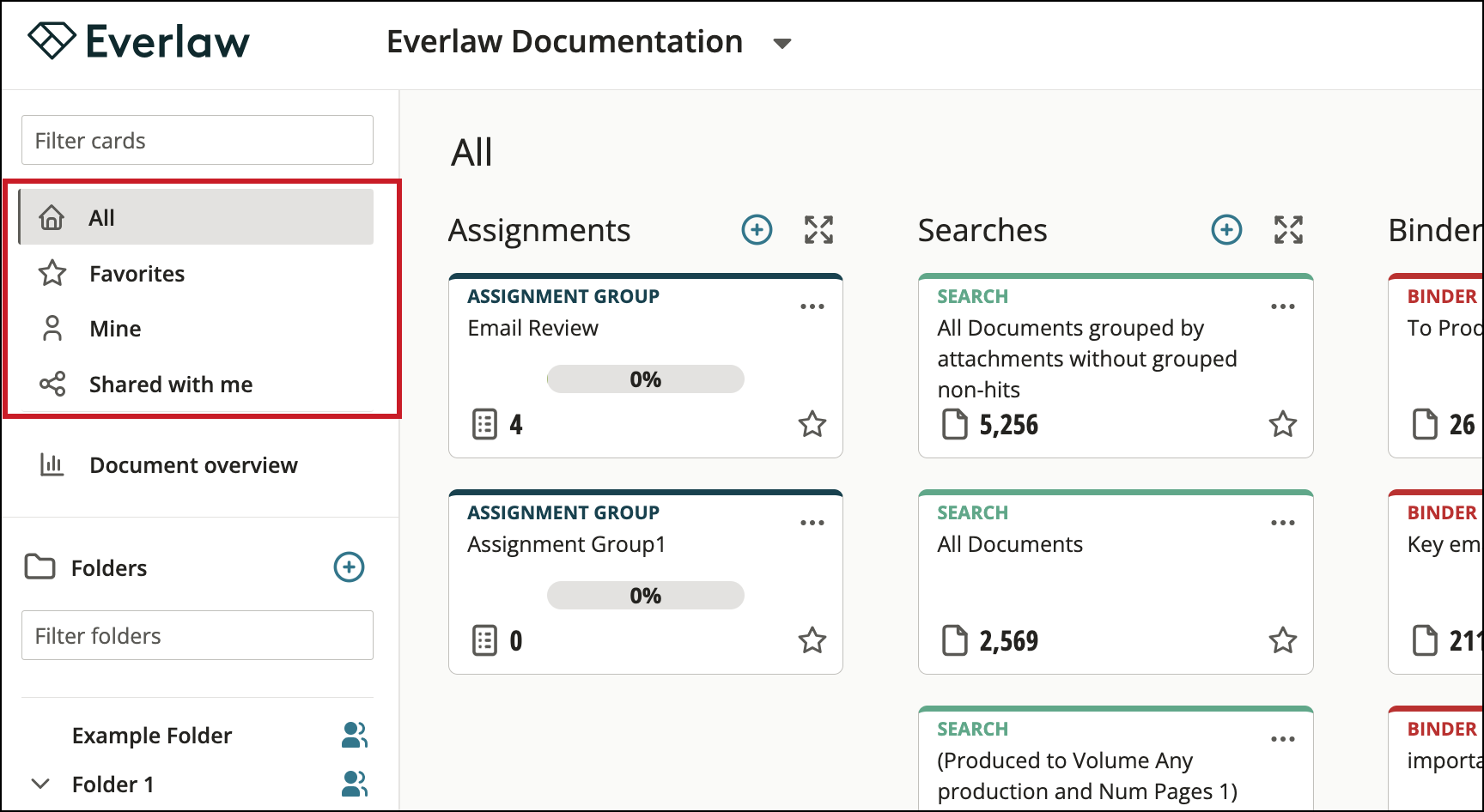Open All Documents search card options
Screen dimensions: 1484x812
pos(1283,523)
